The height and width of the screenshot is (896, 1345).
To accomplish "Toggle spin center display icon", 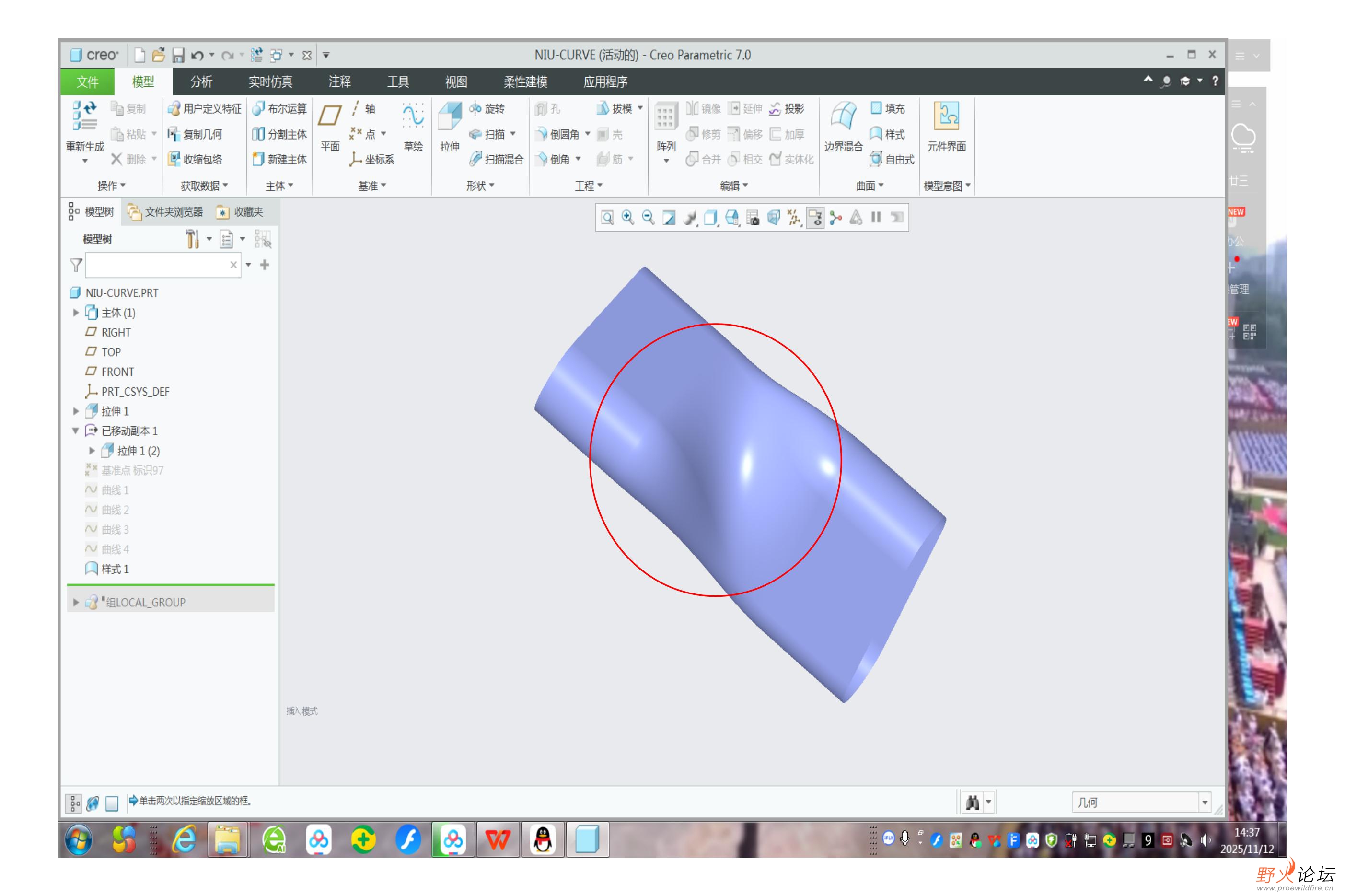I will pyautogui.click(x=835, y=218).
